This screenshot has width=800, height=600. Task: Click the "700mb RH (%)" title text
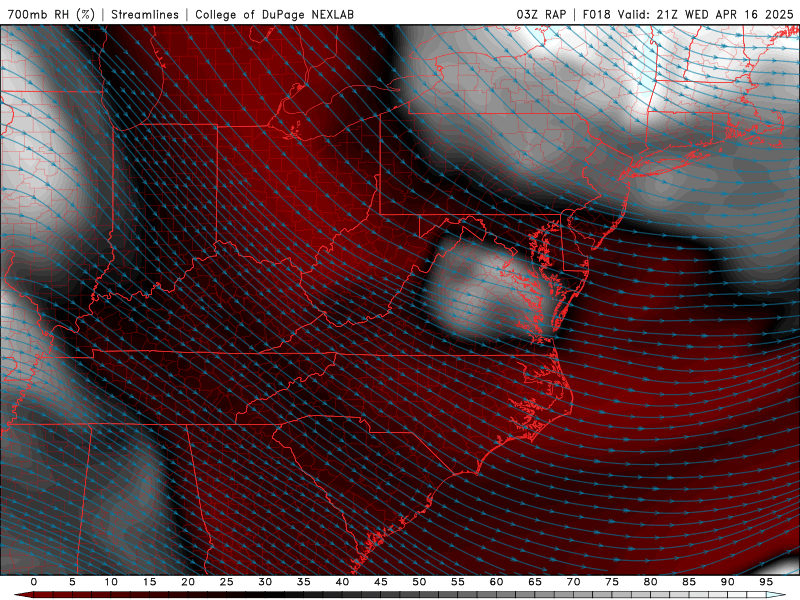(51, 14)
